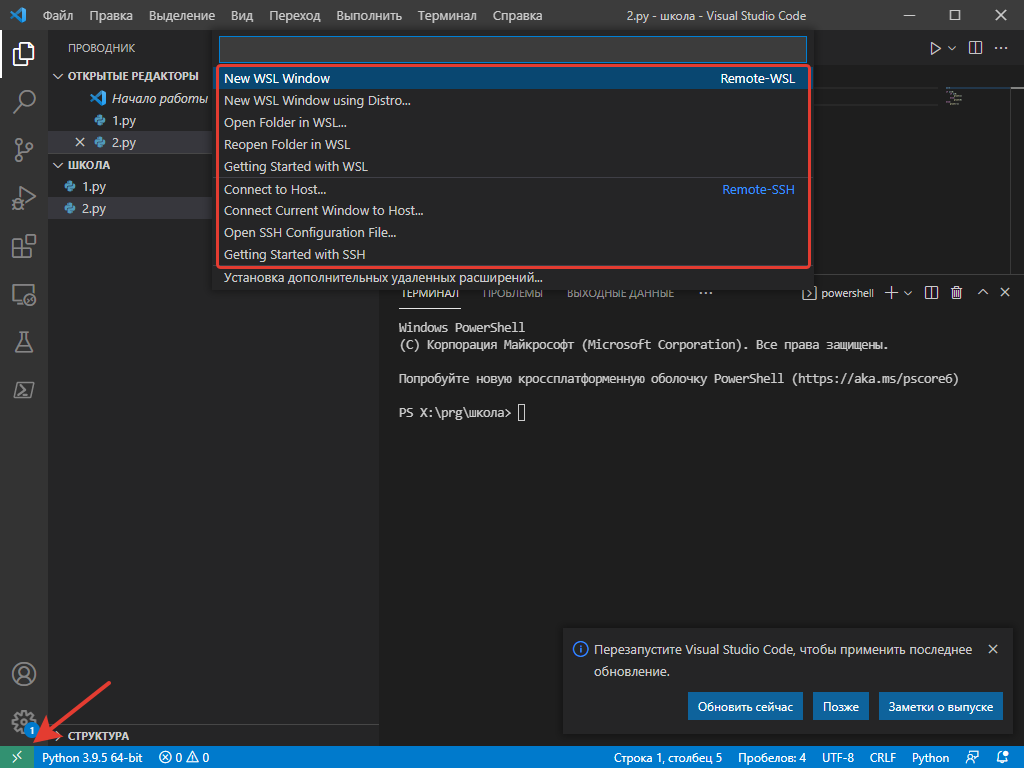Viewport: 1024px width, 768px height.
Task: Open the Выделение menu
Action: tap(182, 16)
